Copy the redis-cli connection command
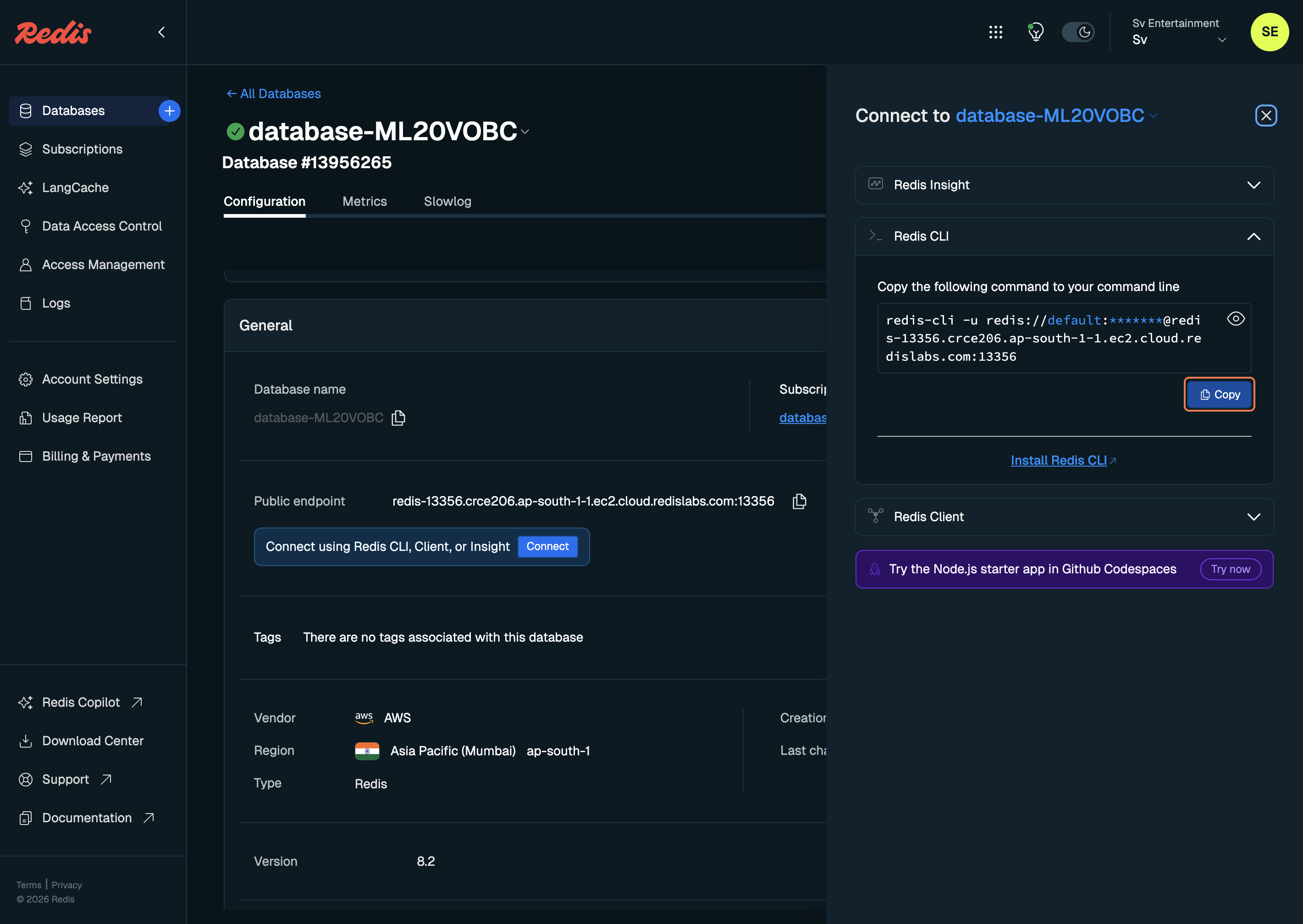The width and height of the screenshot is (1303, 924). point(1218,394)
